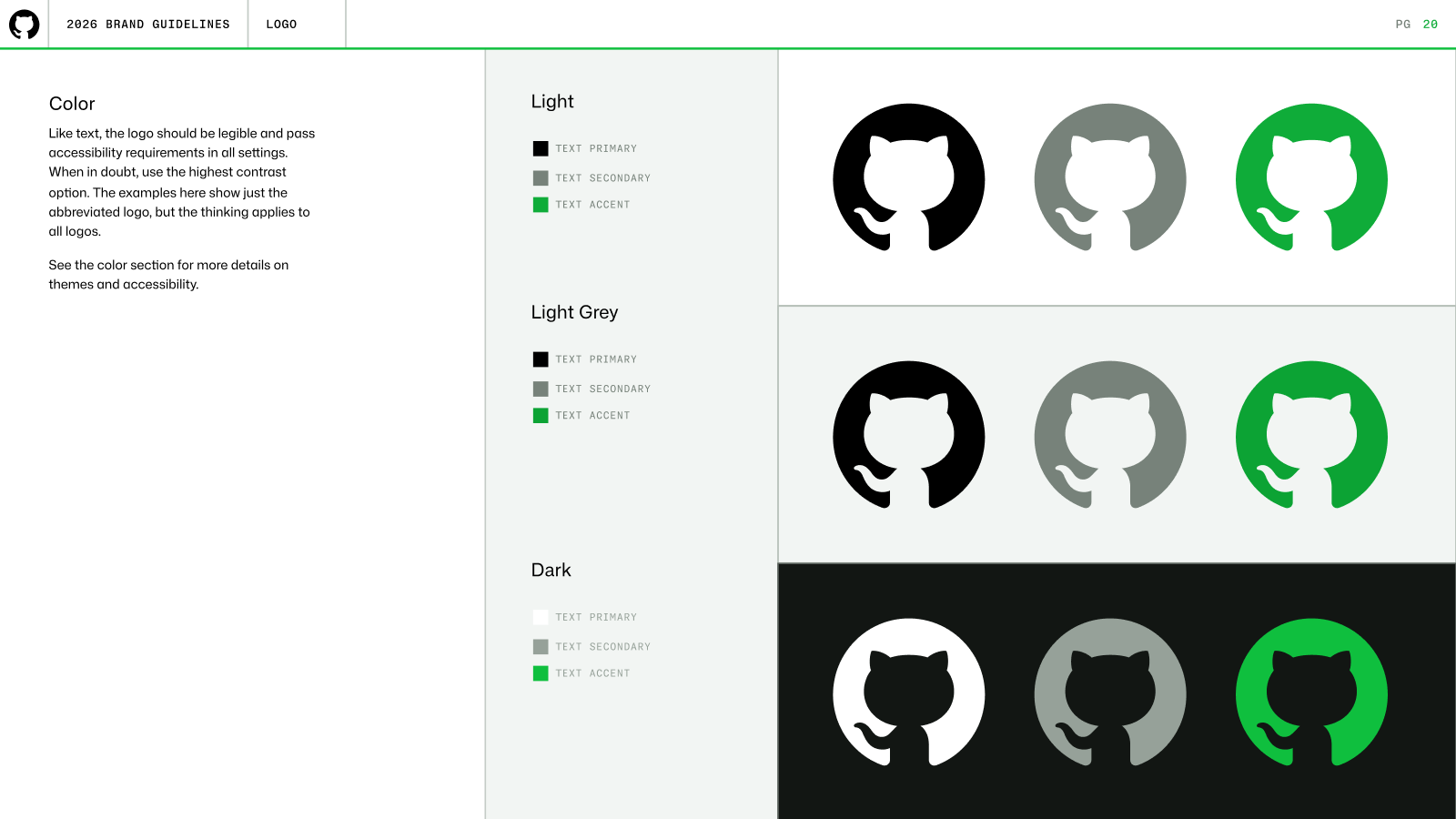Click the black Text Primary swatch under Light
Screen dimensions: 1456x819
(541, 148)
